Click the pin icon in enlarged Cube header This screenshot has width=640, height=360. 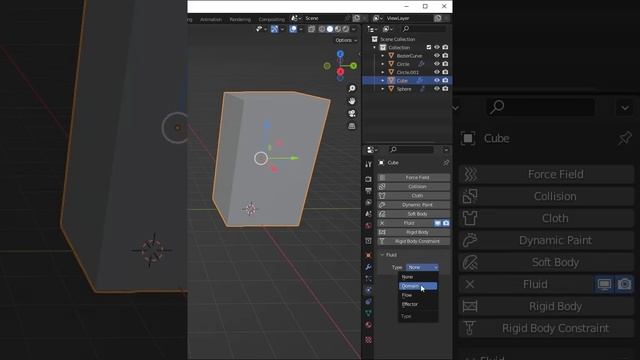pos(624,138)
